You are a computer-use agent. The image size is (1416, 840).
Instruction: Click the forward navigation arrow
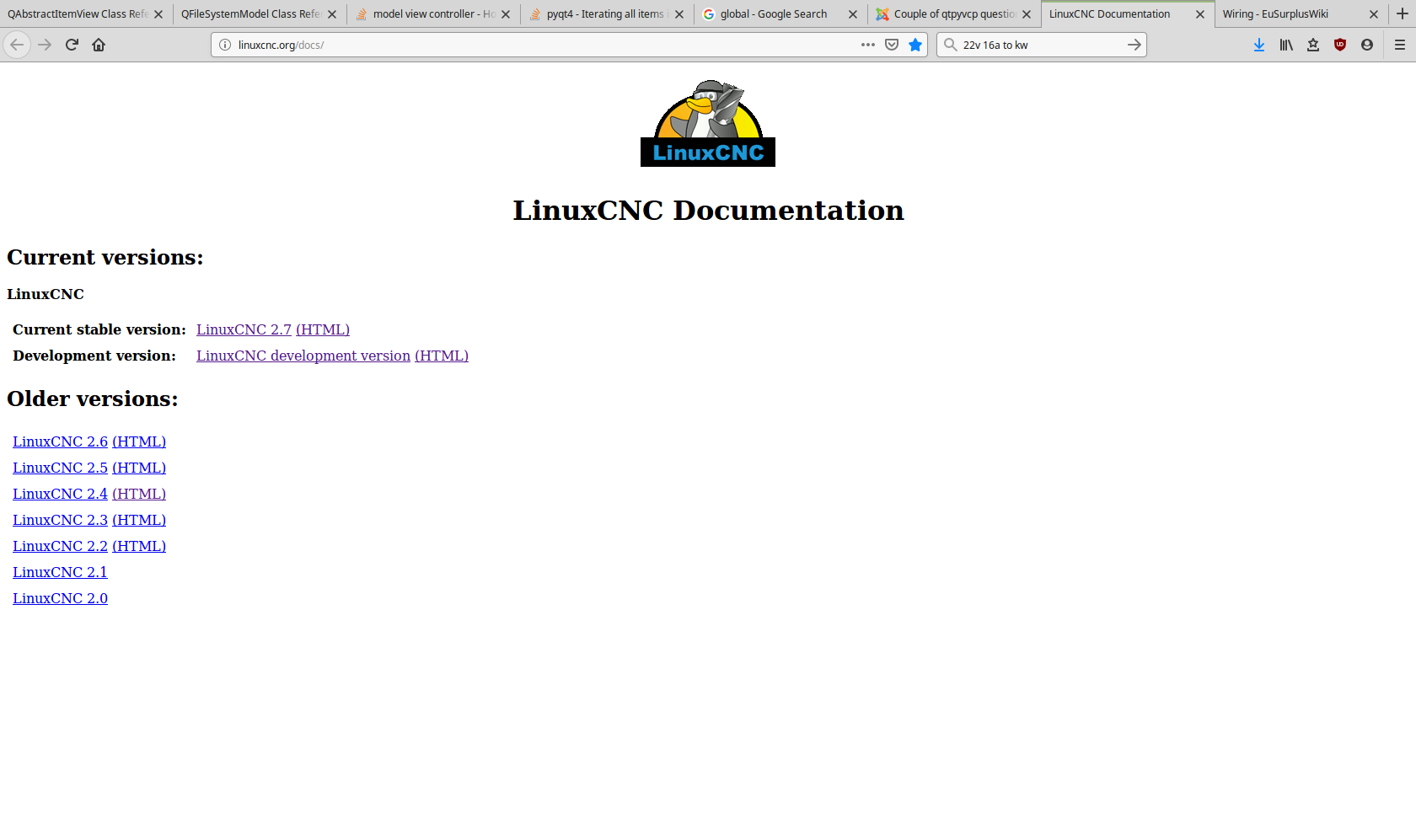[x=45, y=45]
